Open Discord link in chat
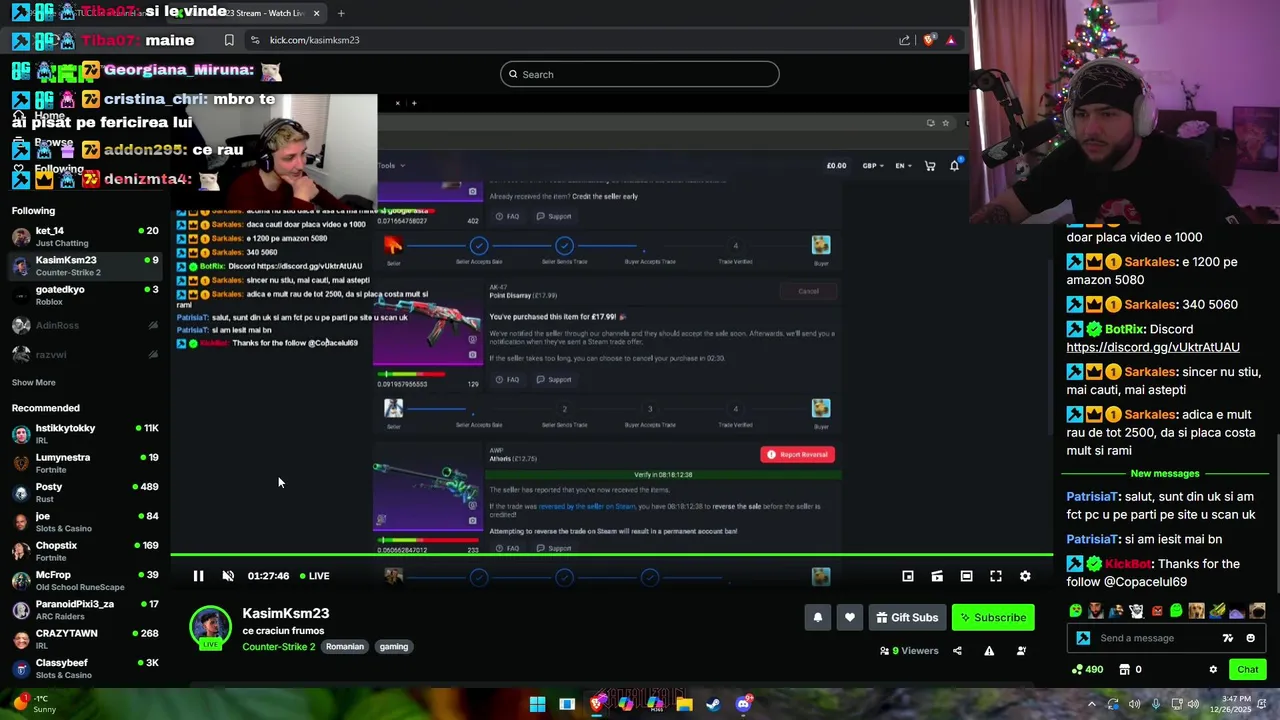Screen dimensions: 1280x720 1153,347
